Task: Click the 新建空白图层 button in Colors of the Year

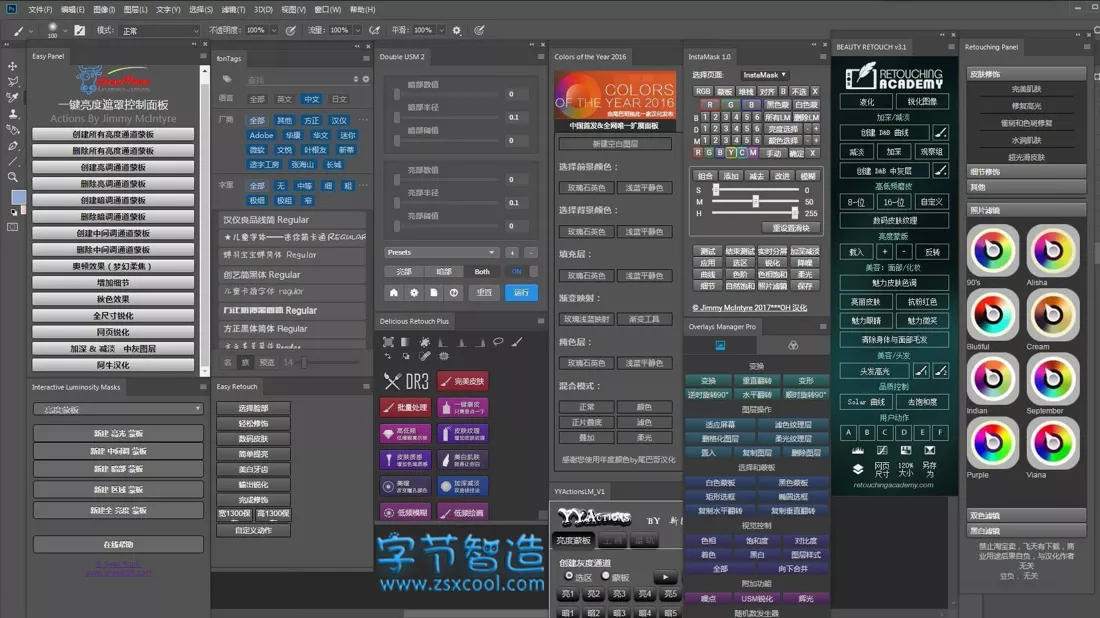Action: click(615, 144)
